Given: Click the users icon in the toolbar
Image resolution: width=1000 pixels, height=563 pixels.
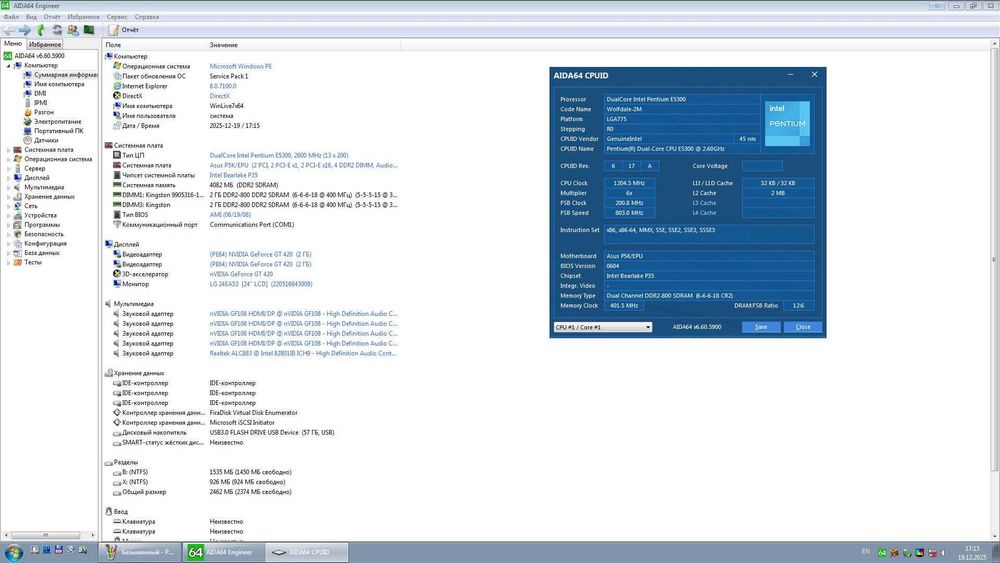Looking at the screenshot, I should 73,30.
